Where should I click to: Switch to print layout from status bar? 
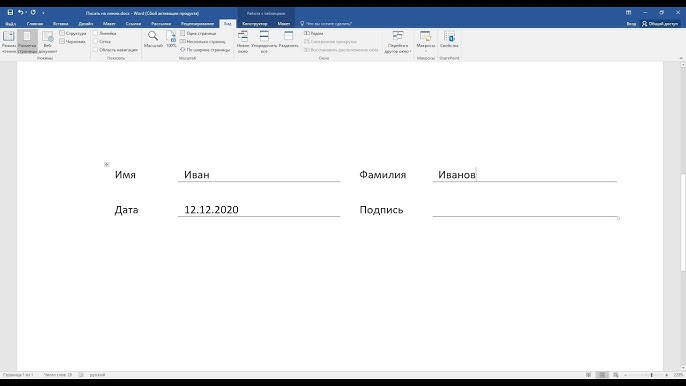coord(602,375)
